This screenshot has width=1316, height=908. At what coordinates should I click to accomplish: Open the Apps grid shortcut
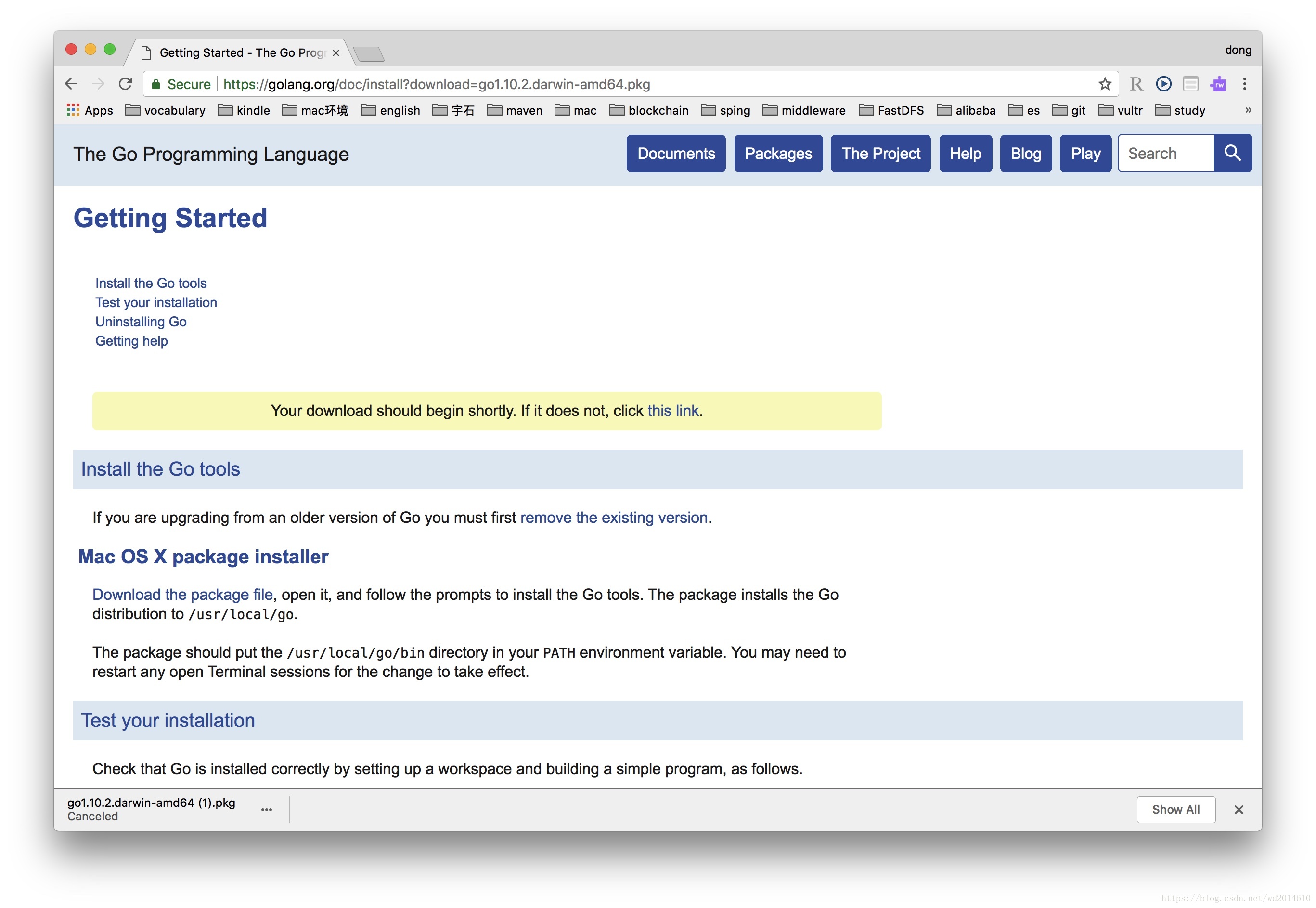coord(89,110)
